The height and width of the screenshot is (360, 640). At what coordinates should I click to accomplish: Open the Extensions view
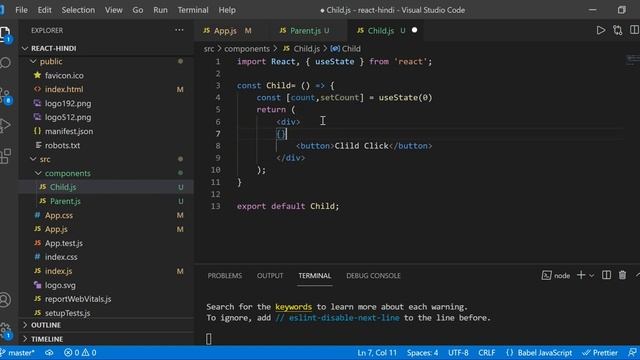(5, 156)
